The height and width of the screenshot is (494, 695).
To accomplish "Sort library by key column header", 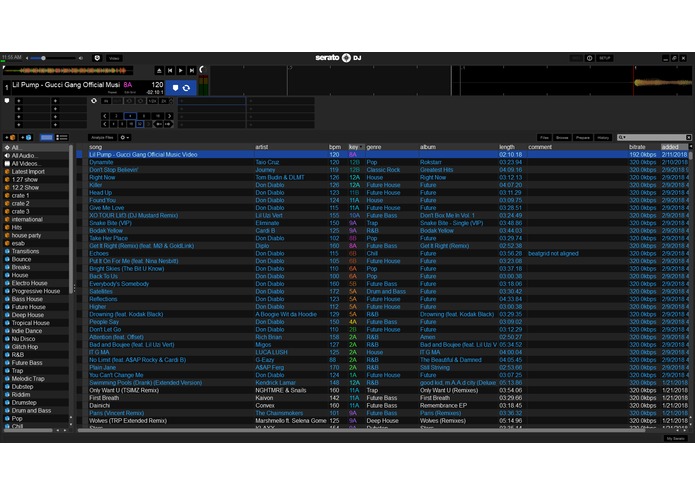I will click(356, 147).
